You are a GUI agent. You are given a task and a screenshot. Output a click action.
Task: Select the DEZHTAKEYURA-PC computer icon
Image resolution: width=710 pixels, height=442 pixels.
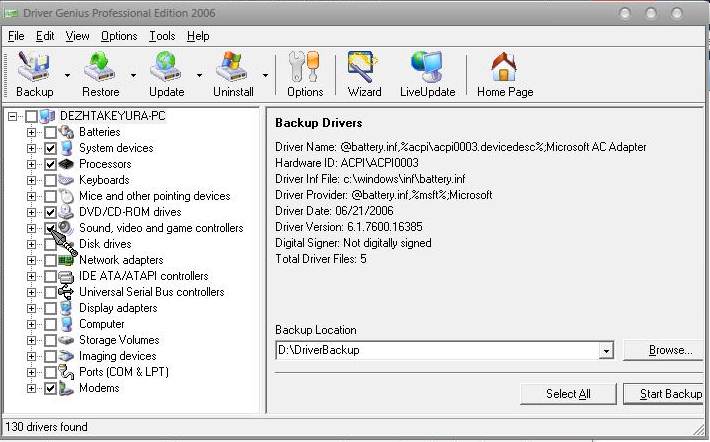(47, 116)
